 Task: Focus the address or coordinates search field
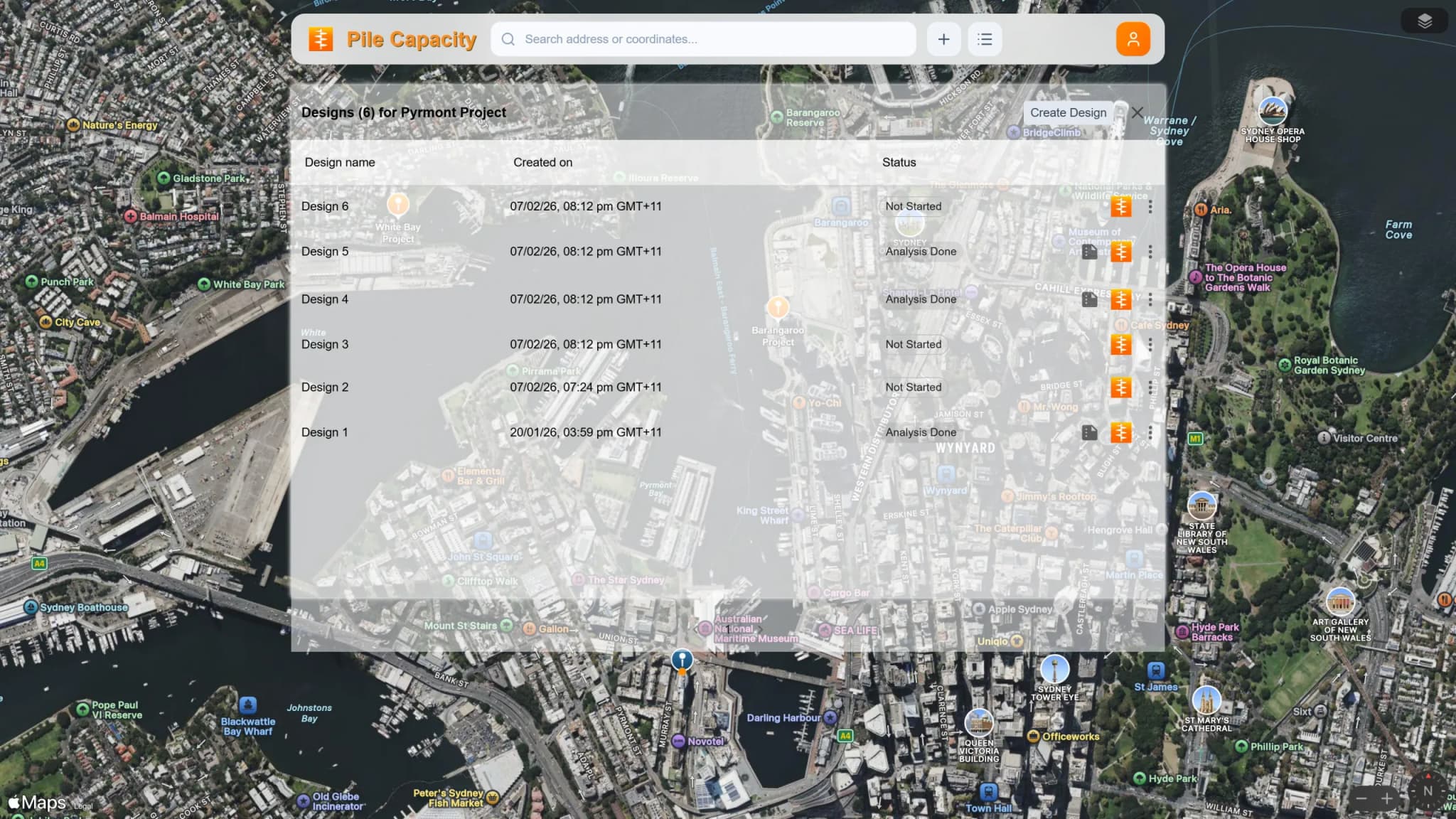[703, 39]
